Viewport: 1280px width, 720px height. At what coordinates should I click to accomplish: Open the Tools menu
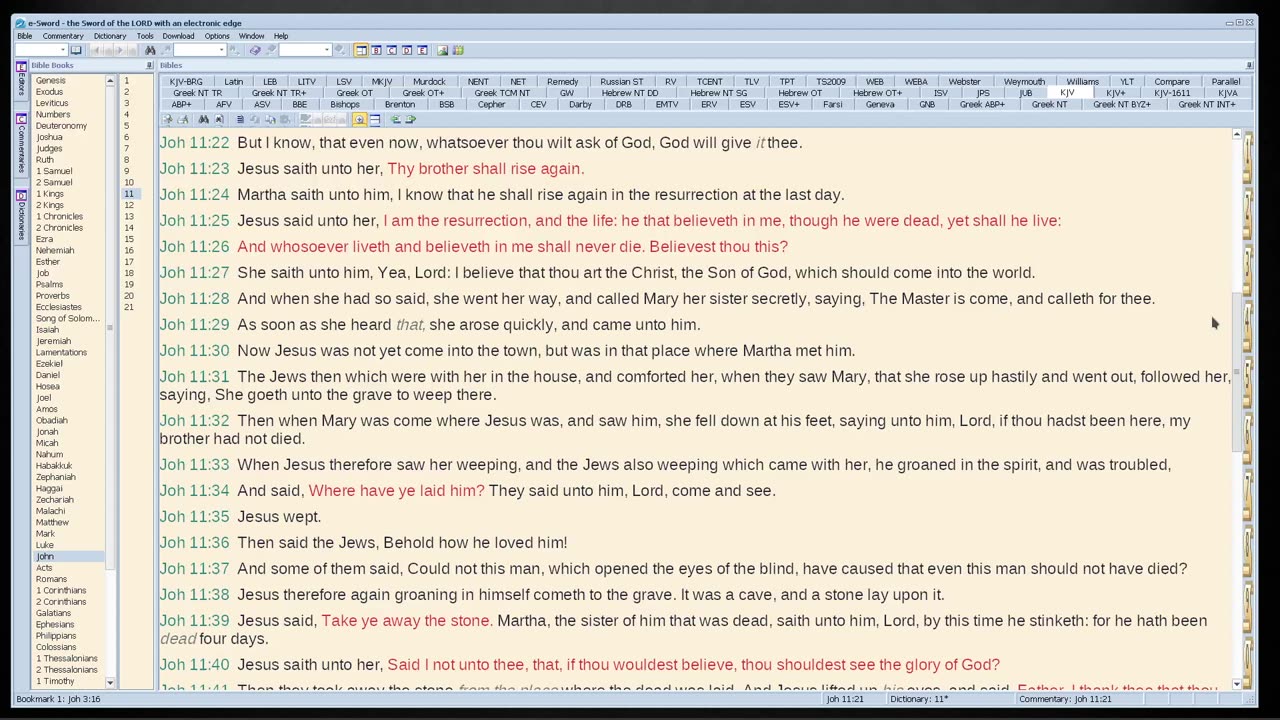pyautogui.click(x=145, y=36)
